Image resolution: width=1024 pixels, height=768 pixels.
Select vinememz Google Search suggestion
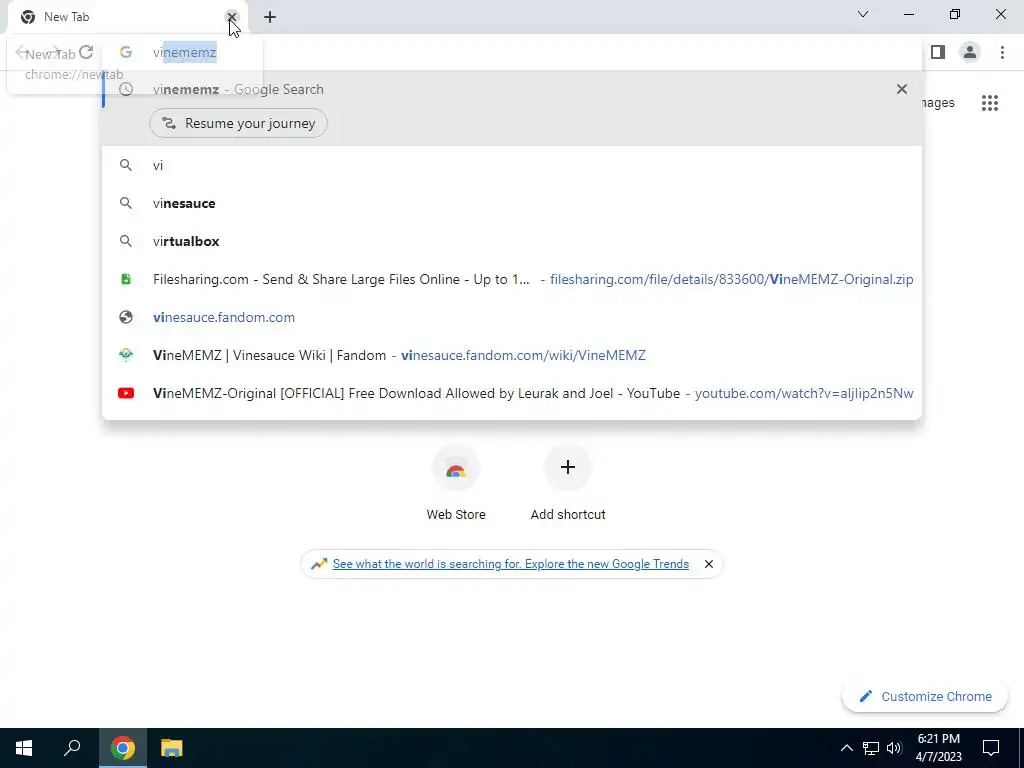click(x=512, y=89)
